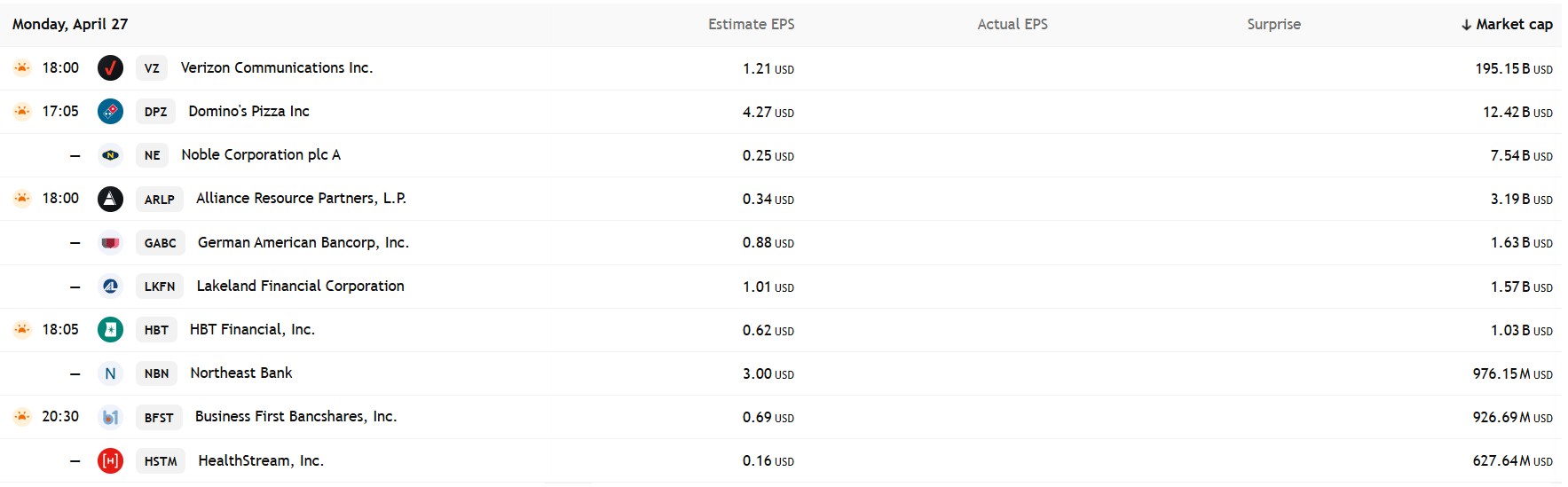Click the sun icon beside Verizon's 18:00 time

click(x=22, y=67)
